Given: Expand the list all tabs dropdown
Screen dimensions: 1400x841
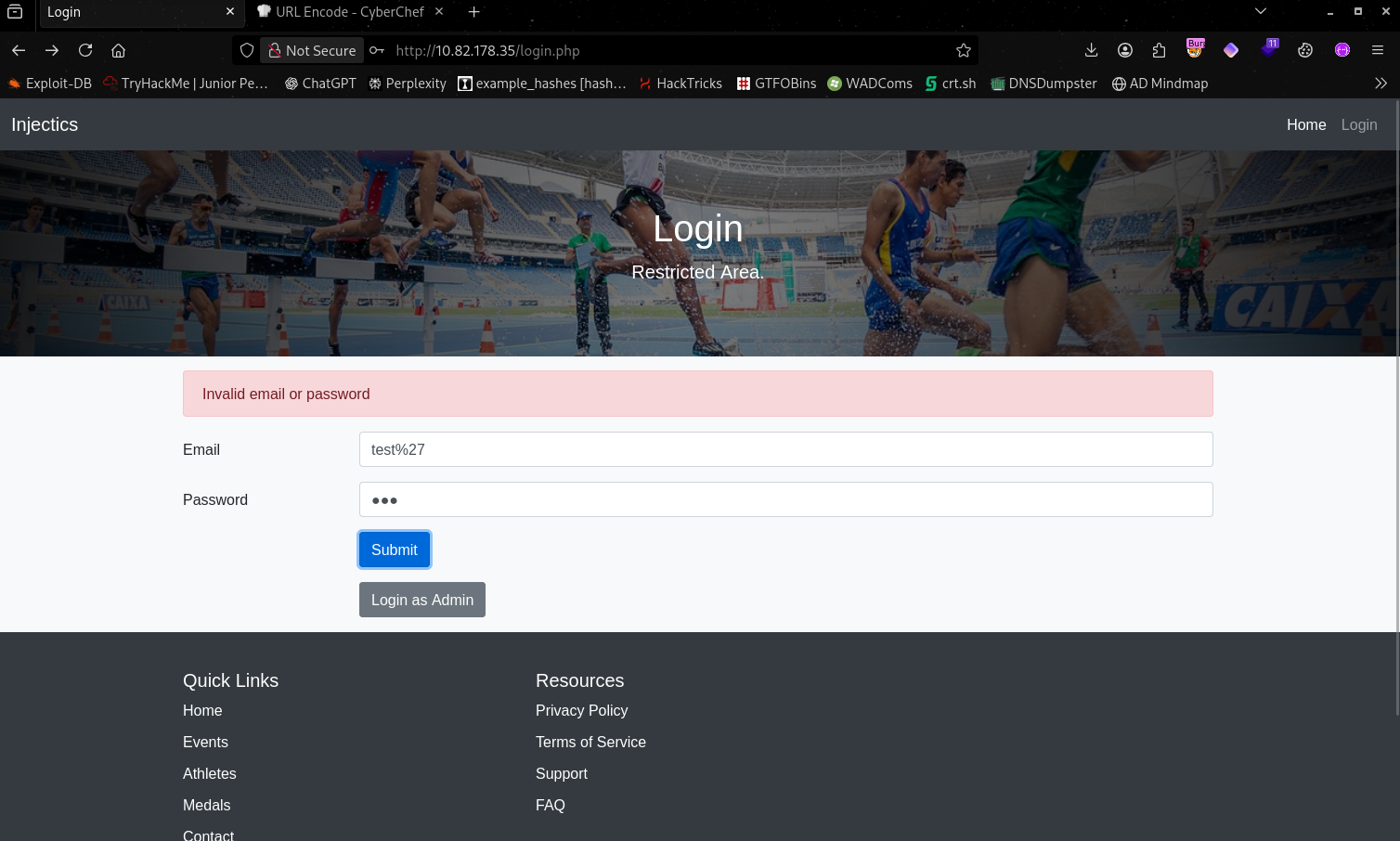Looking at the screenshot, I should (x=1260, y=12).
